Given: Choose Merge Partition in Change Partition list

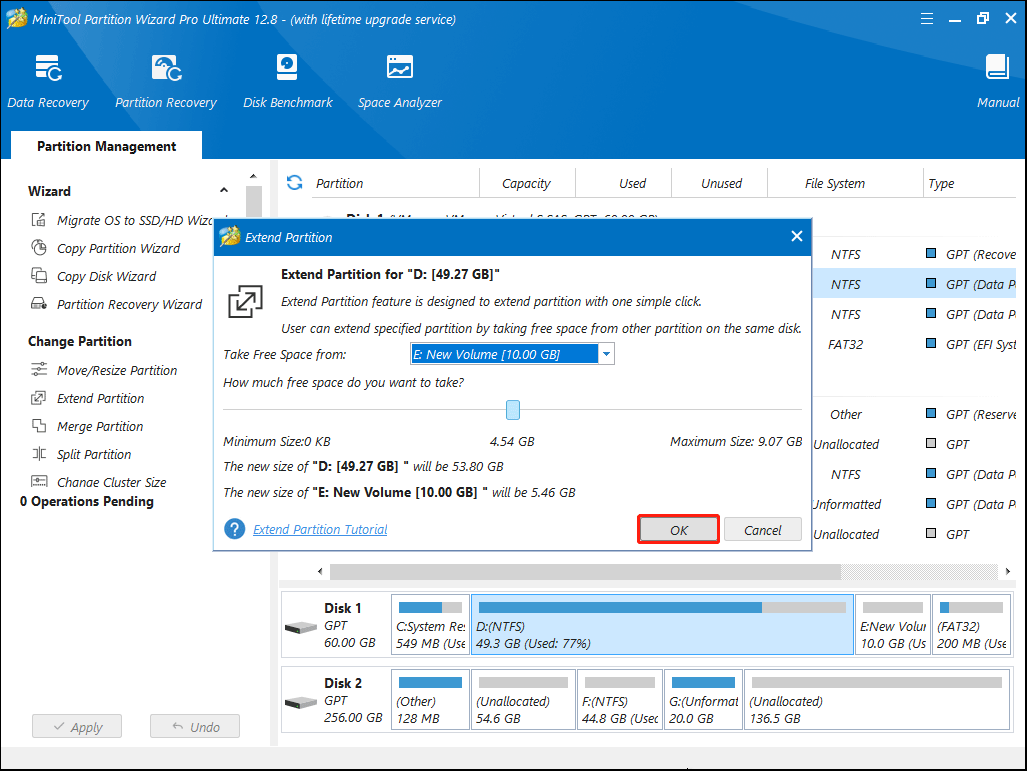Looking at the screenshot, I should pyautogui.click(x=100, y=426).
